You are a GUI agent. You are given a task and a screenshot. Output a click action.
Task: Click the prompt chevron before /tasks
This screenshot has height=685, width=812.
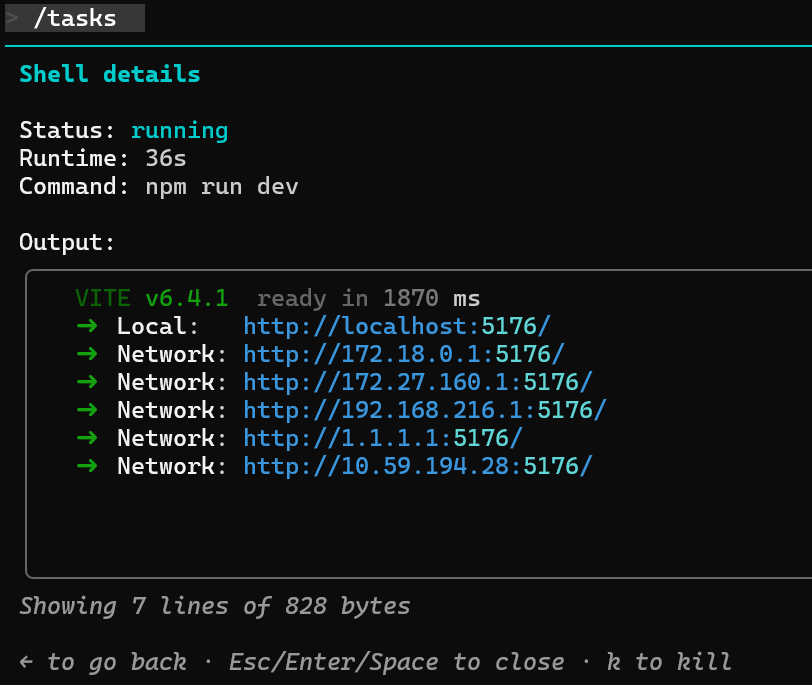pos(12,18)
